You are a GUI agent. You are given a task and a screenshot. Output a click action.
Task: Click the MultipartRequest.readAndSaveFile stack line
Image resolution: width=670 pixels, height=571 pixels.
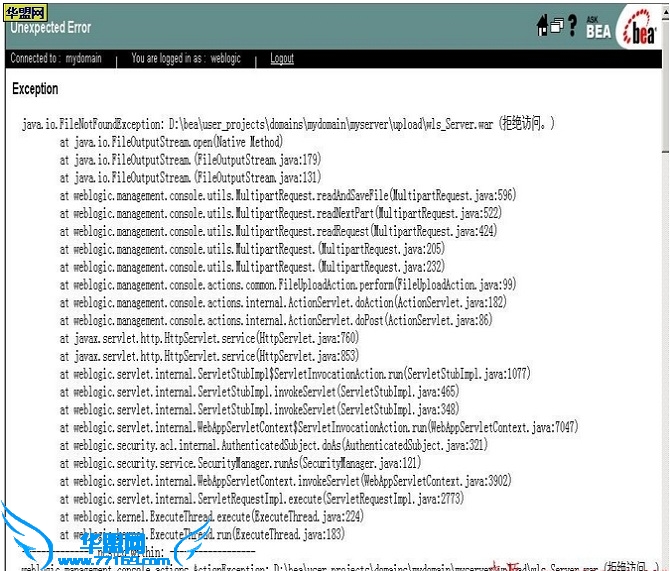click(288, 195)
